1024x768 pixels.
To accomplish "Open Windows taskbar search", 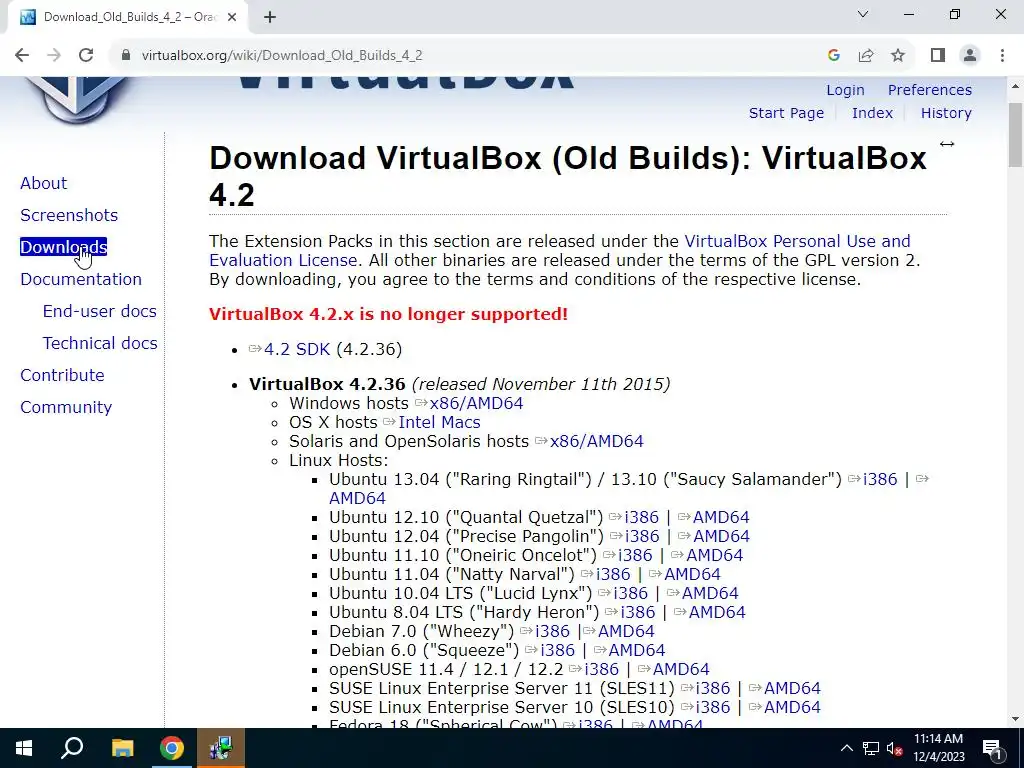I will [x=72, y=748].
